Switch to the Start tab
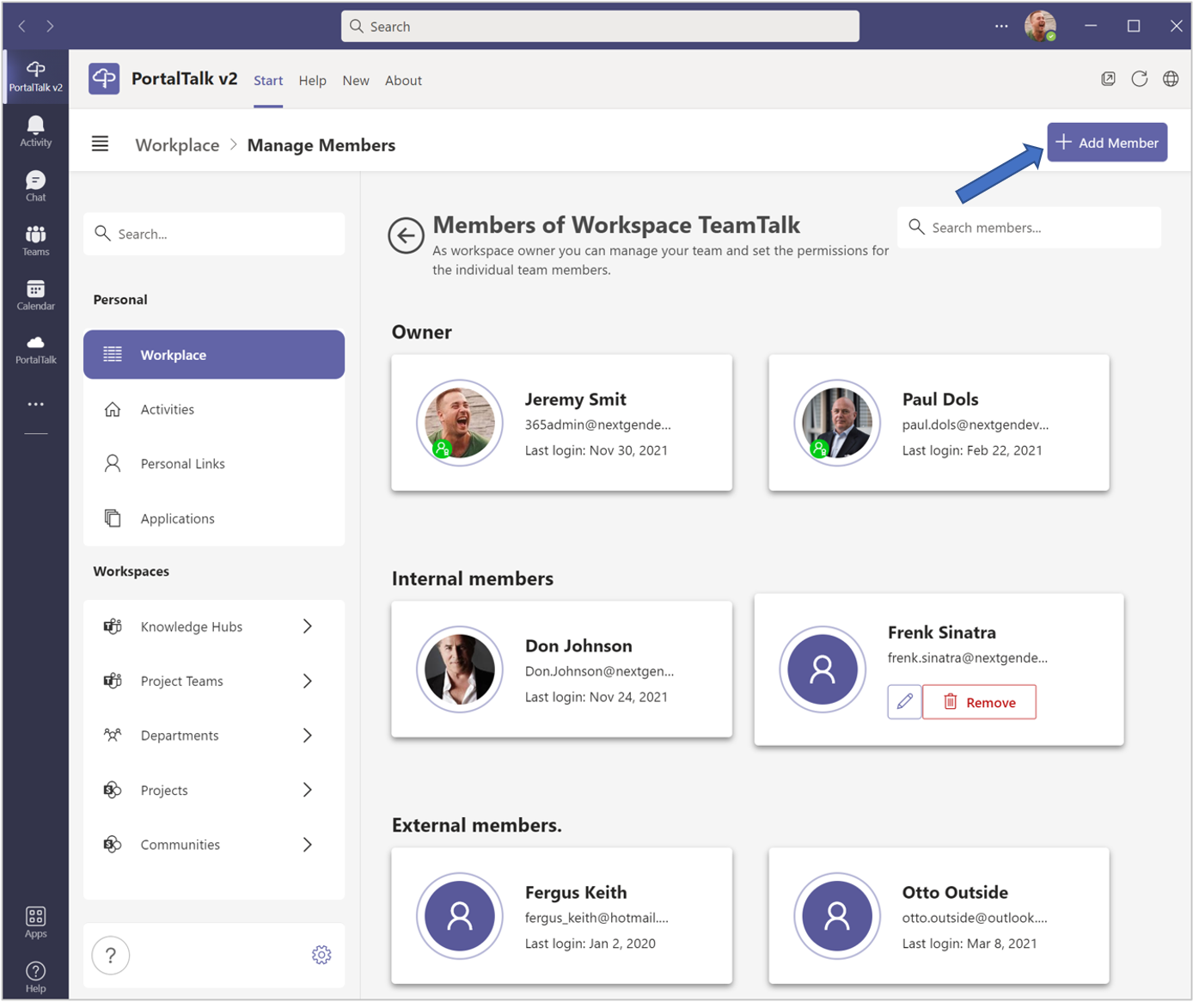The image size is (1199, 1008). tap(268, 81)
